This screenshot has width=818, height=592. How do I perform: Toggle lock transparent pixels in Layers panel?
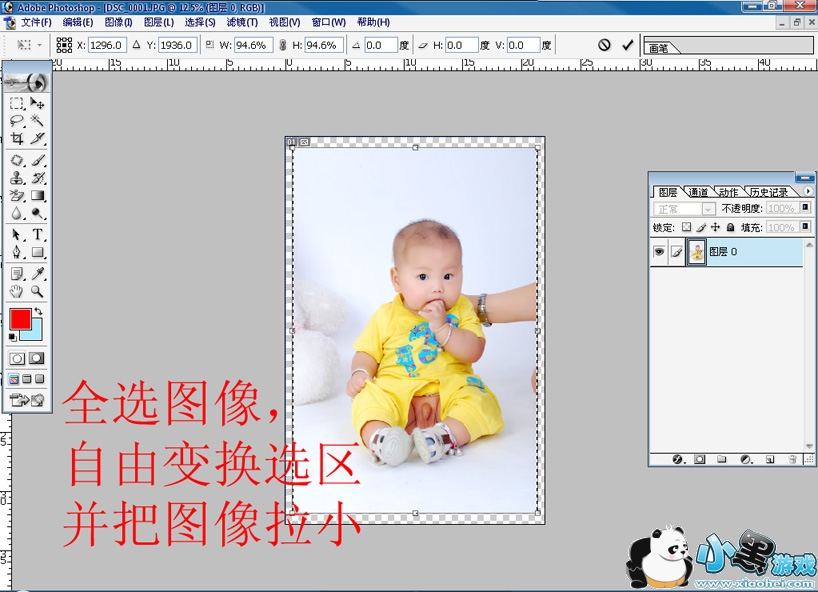[x=687, y=227]
